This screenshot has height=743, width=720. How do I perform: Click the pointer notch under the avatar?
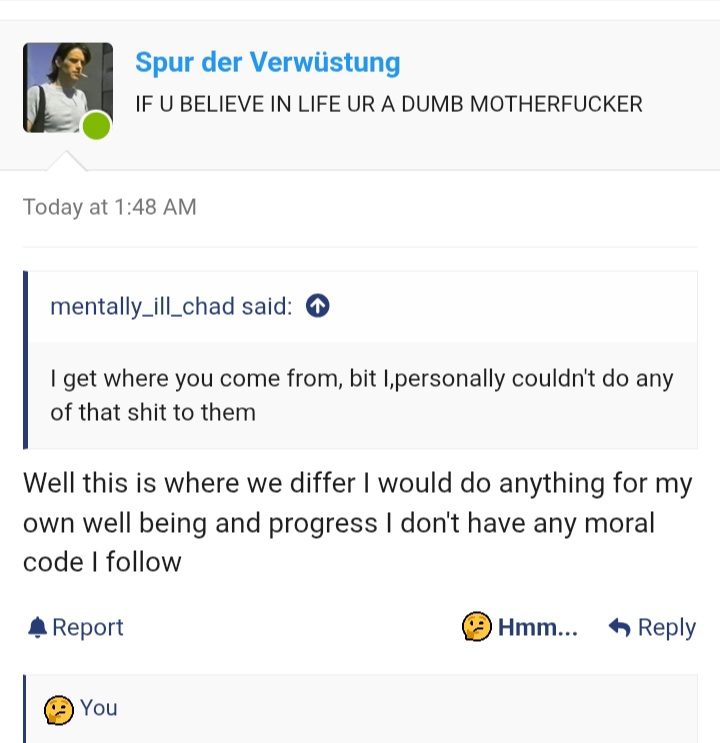point(66,161)
